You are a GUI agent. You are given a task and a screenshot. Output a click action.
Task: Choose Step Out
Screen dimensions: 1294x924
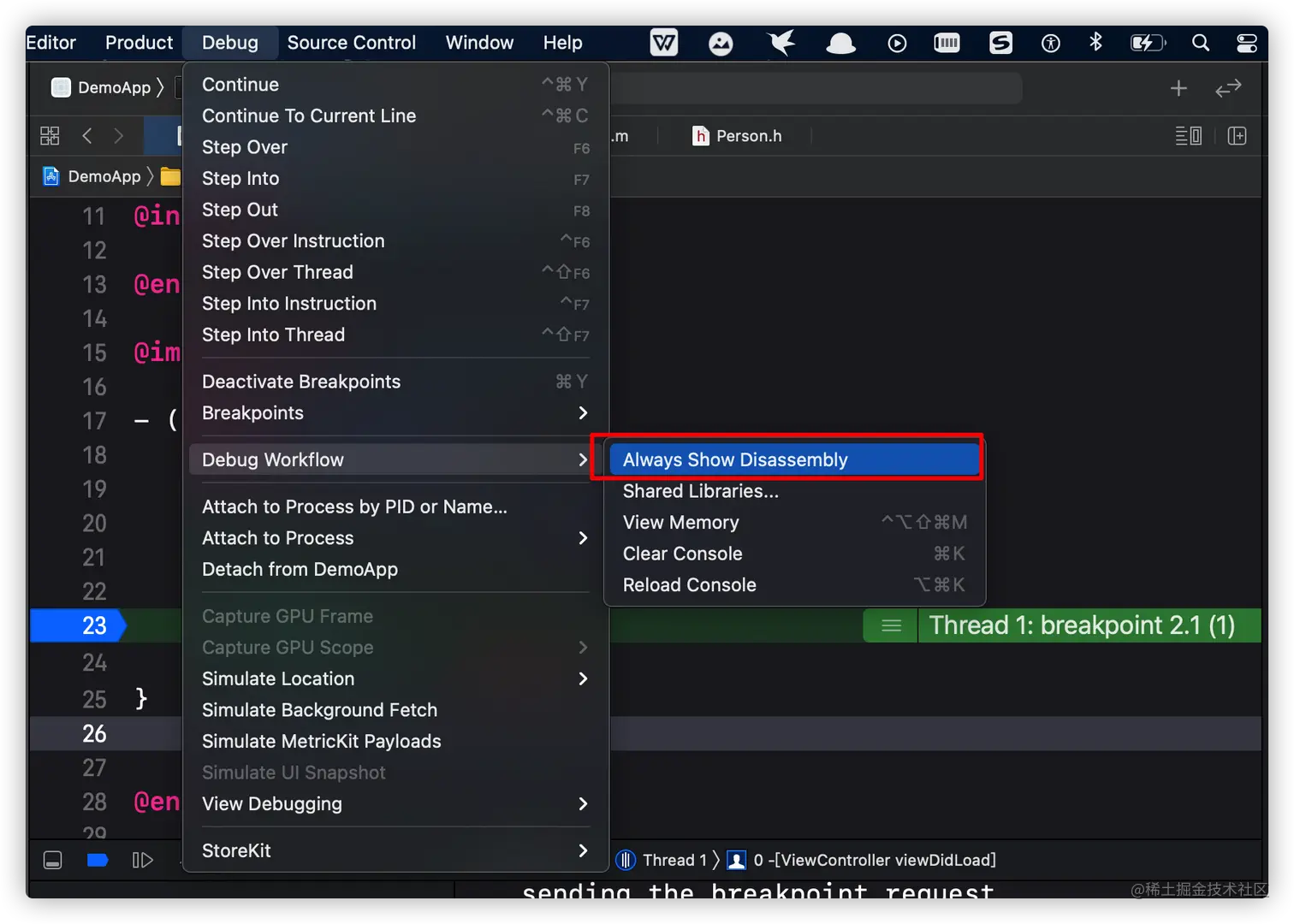pyautogui.click(x=395, y=210)
